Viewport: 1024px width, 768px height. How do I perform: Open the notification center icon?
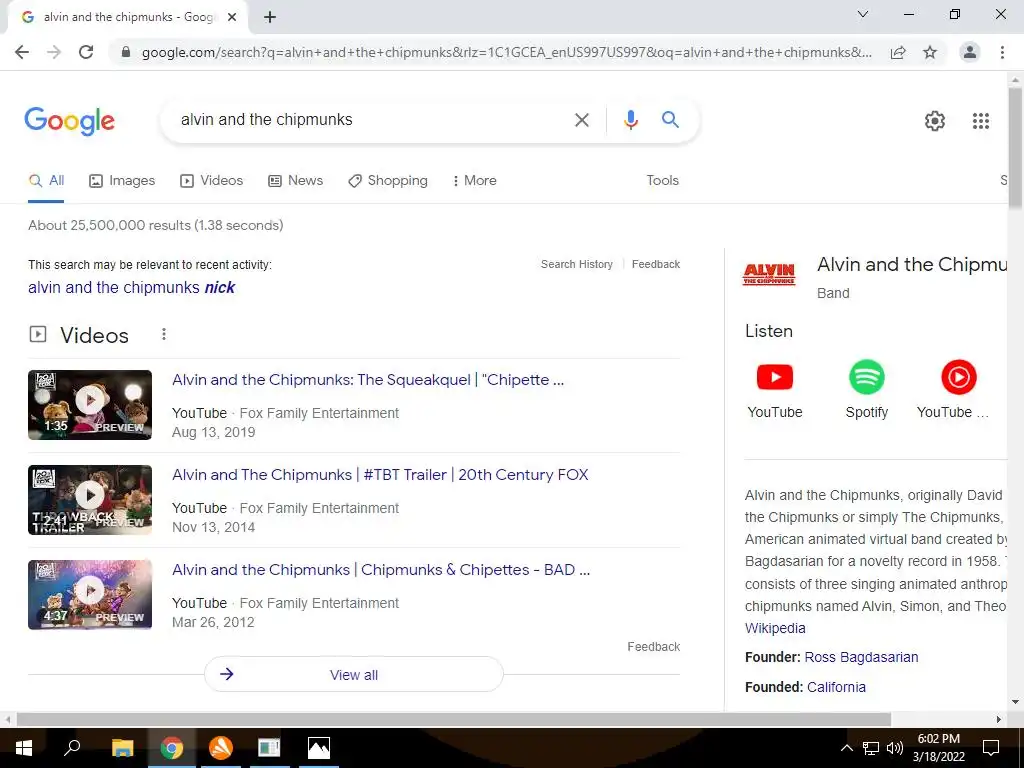coord(991,748)
